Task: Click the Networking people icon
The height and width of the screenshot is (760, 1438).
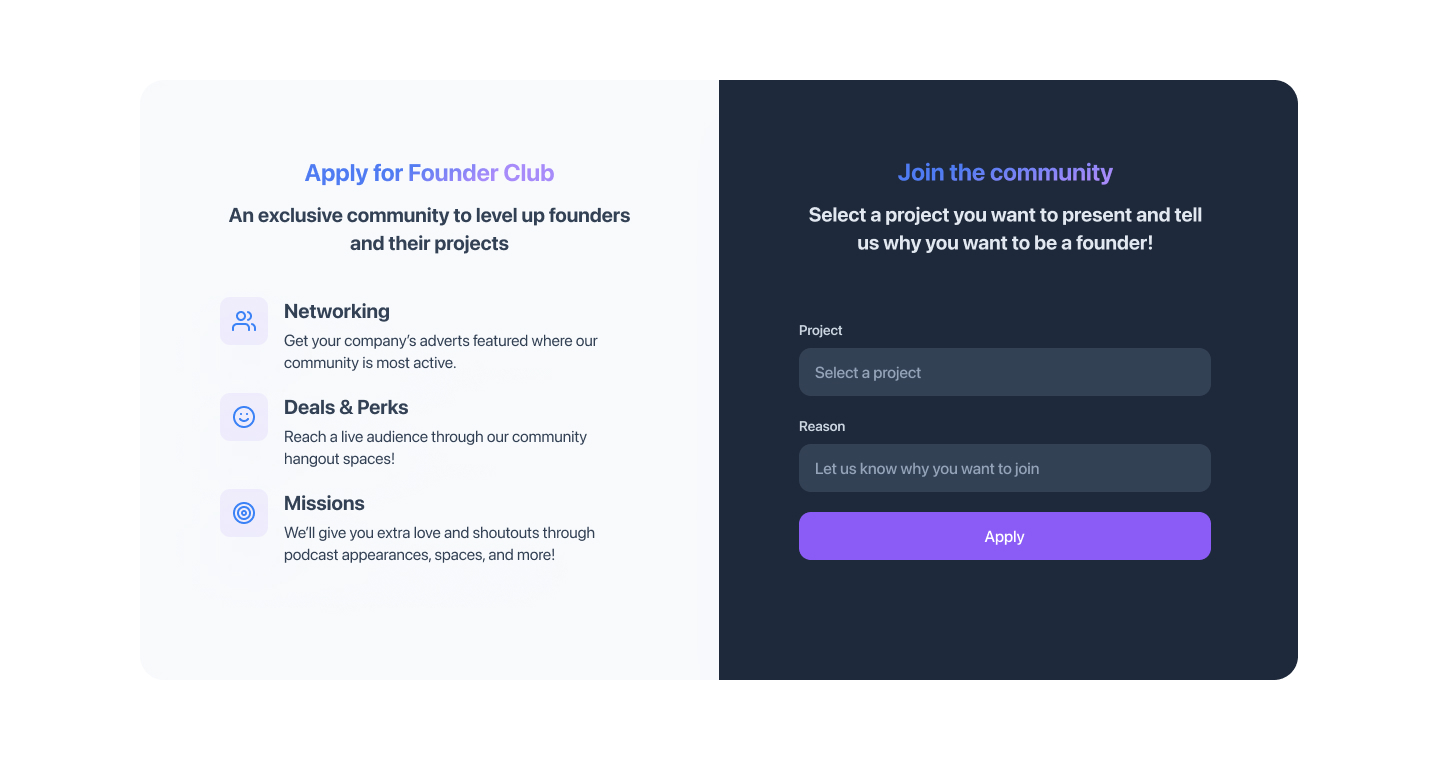Action: tap(244, 321)
